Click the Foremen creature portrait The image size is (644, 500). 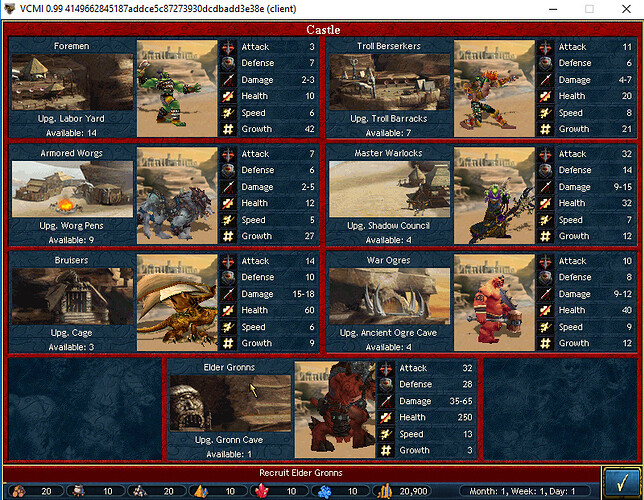pyautogui.click(x=177, y=88)
